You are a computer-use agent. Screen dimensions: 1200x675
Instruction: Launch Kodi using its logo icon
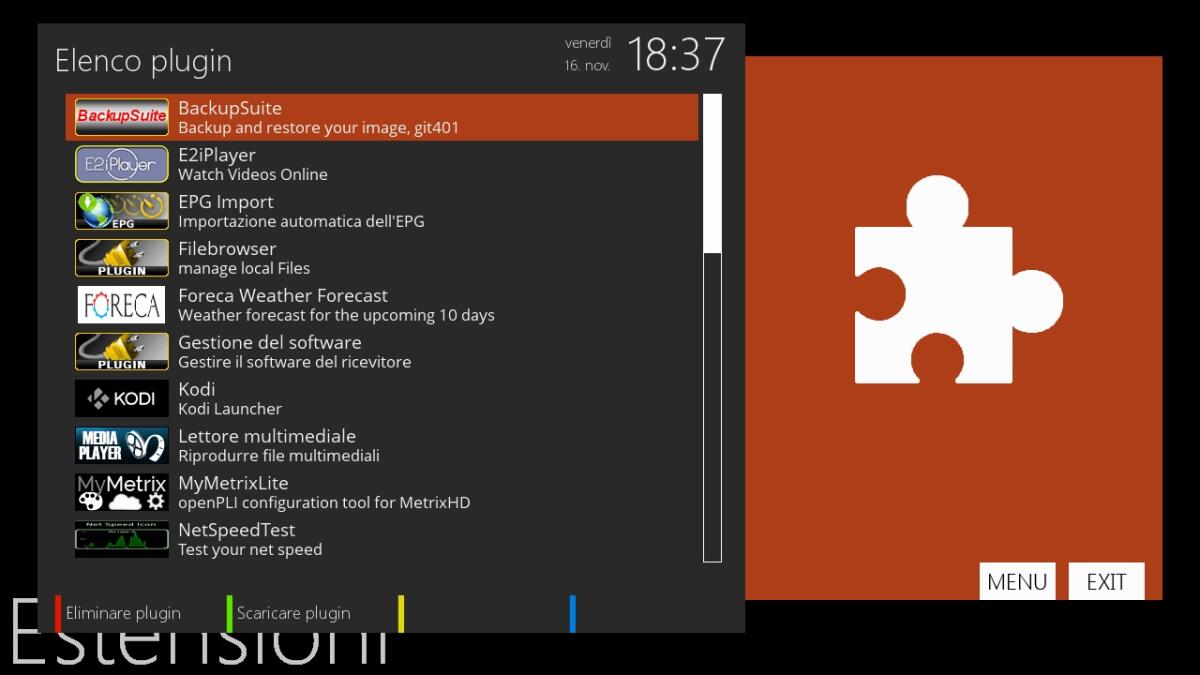click(x=120, y=398)
